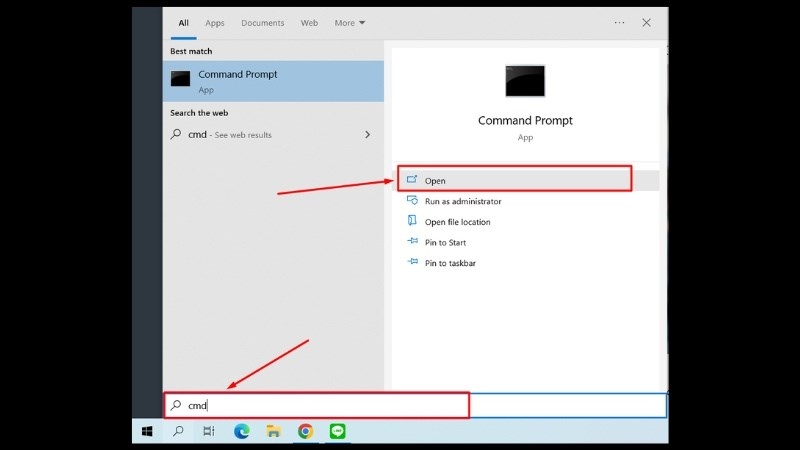Image resolution: width=800 pixels, height=450 pixels.
Task: Pin Command Prompt to Start
Action: click(445, 243)
